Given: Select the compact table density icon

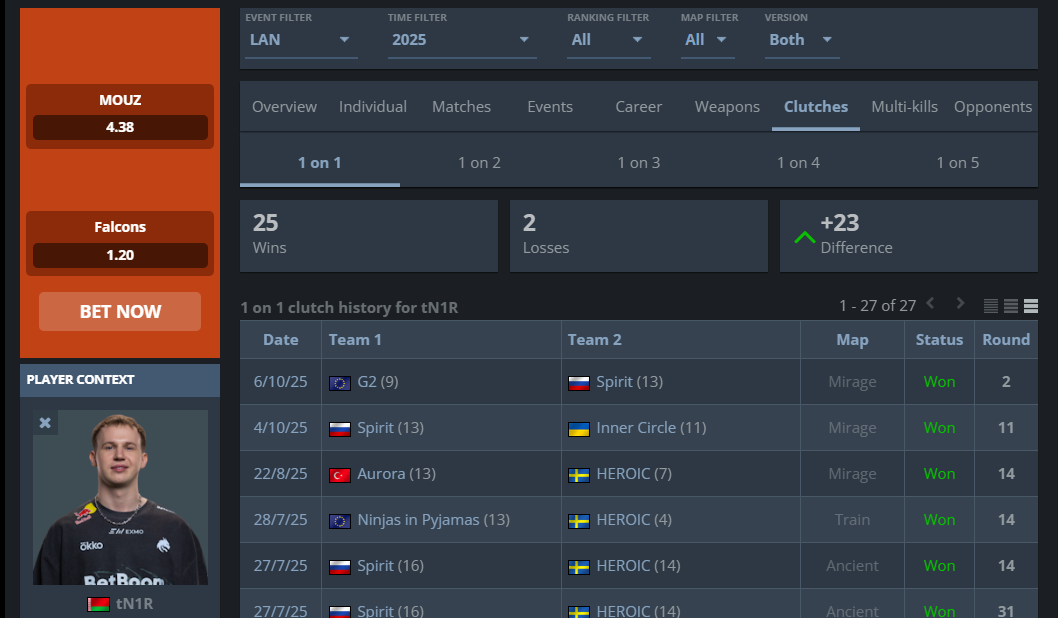Looking at the screenshot, I should 991,306.
